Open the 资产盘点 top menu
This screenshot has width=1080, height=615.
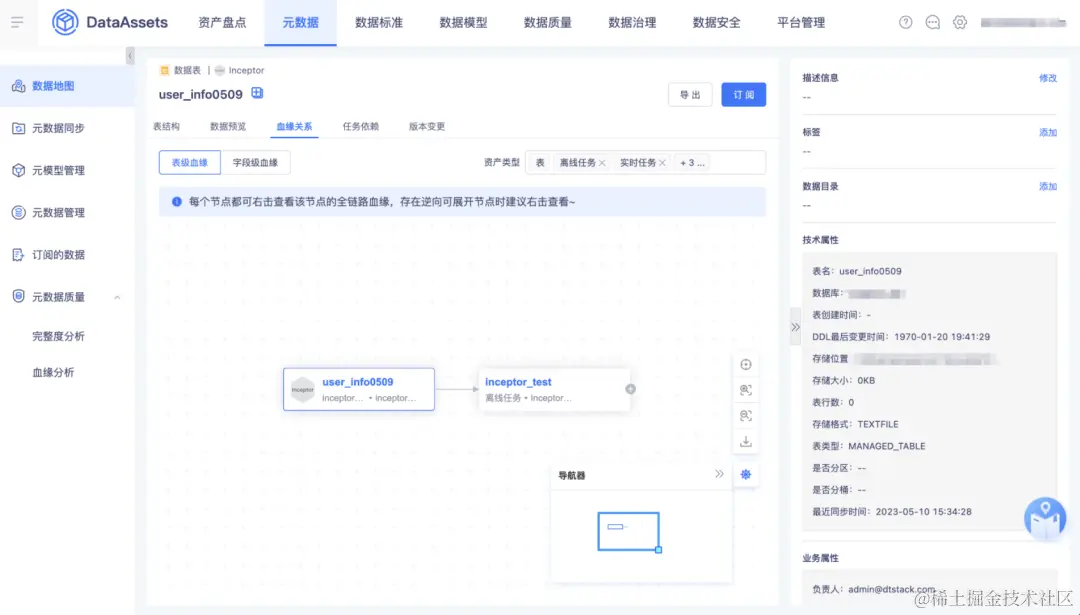(x=222, y=23)
